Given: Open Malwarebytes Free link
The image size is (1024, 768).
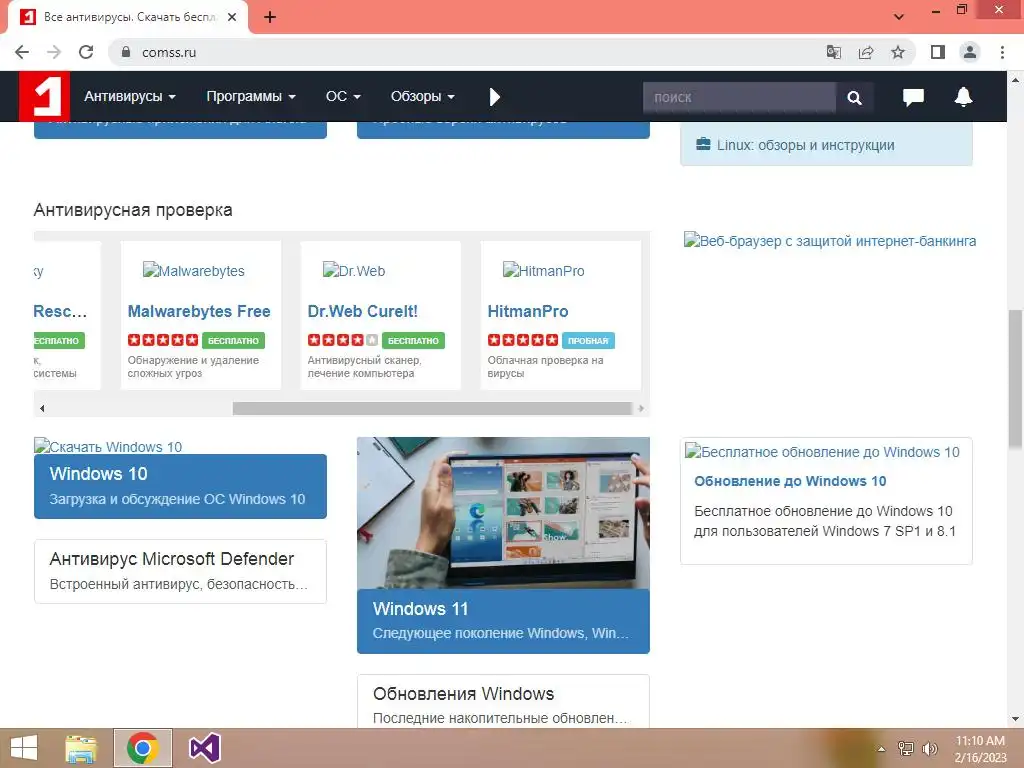Looking at the screenshot, I should click(199, 312).
